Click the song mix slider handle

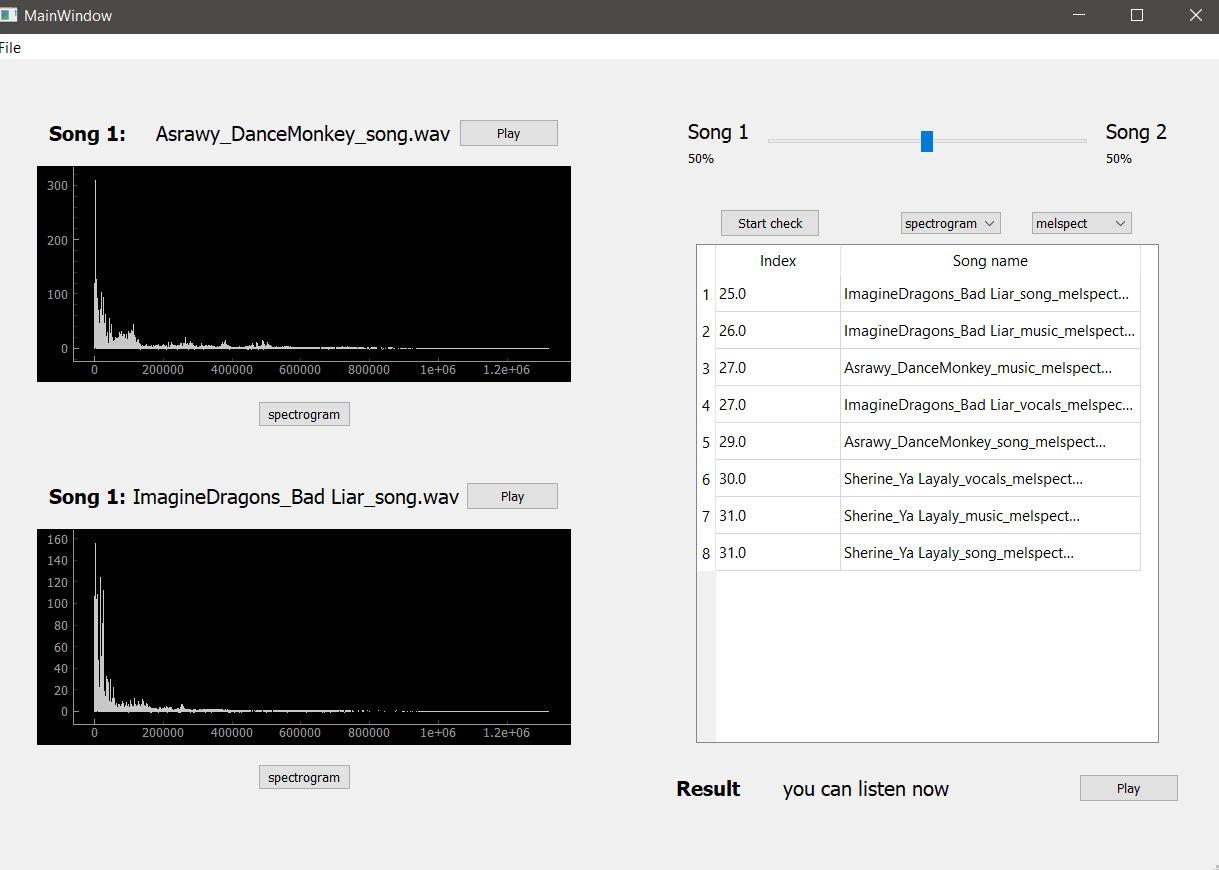[927, 141]
